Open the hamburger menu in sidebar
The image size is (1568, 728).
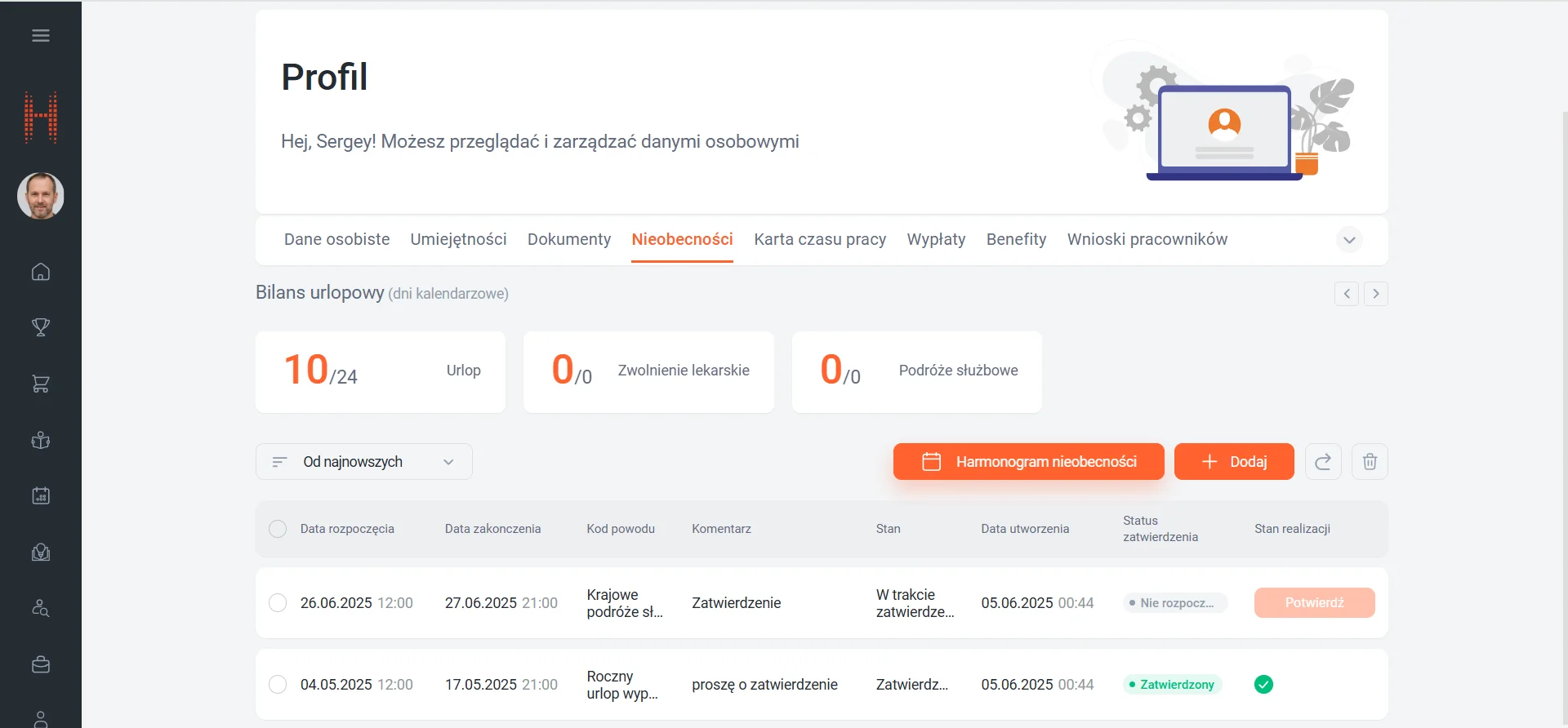[41, 35]
